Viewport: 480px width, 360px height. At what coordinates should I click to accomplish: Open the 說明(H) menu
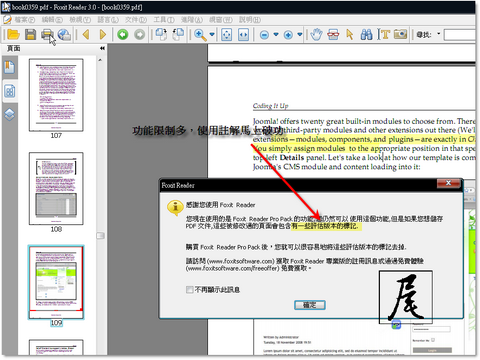[250, 20]
